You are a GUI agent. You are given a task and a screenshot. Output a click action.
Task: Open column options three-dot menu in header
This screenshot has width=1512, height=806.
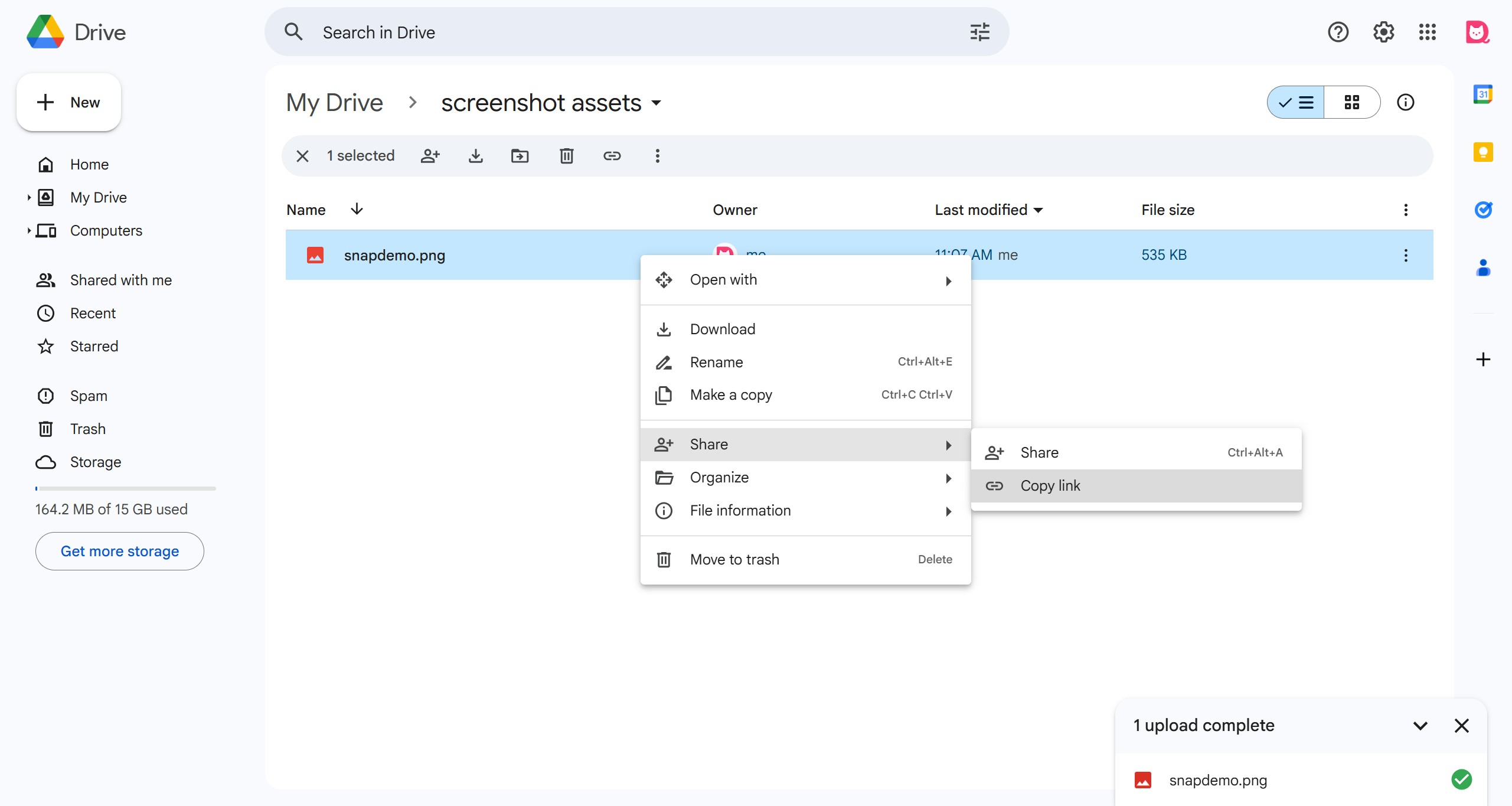point(1405,210)
